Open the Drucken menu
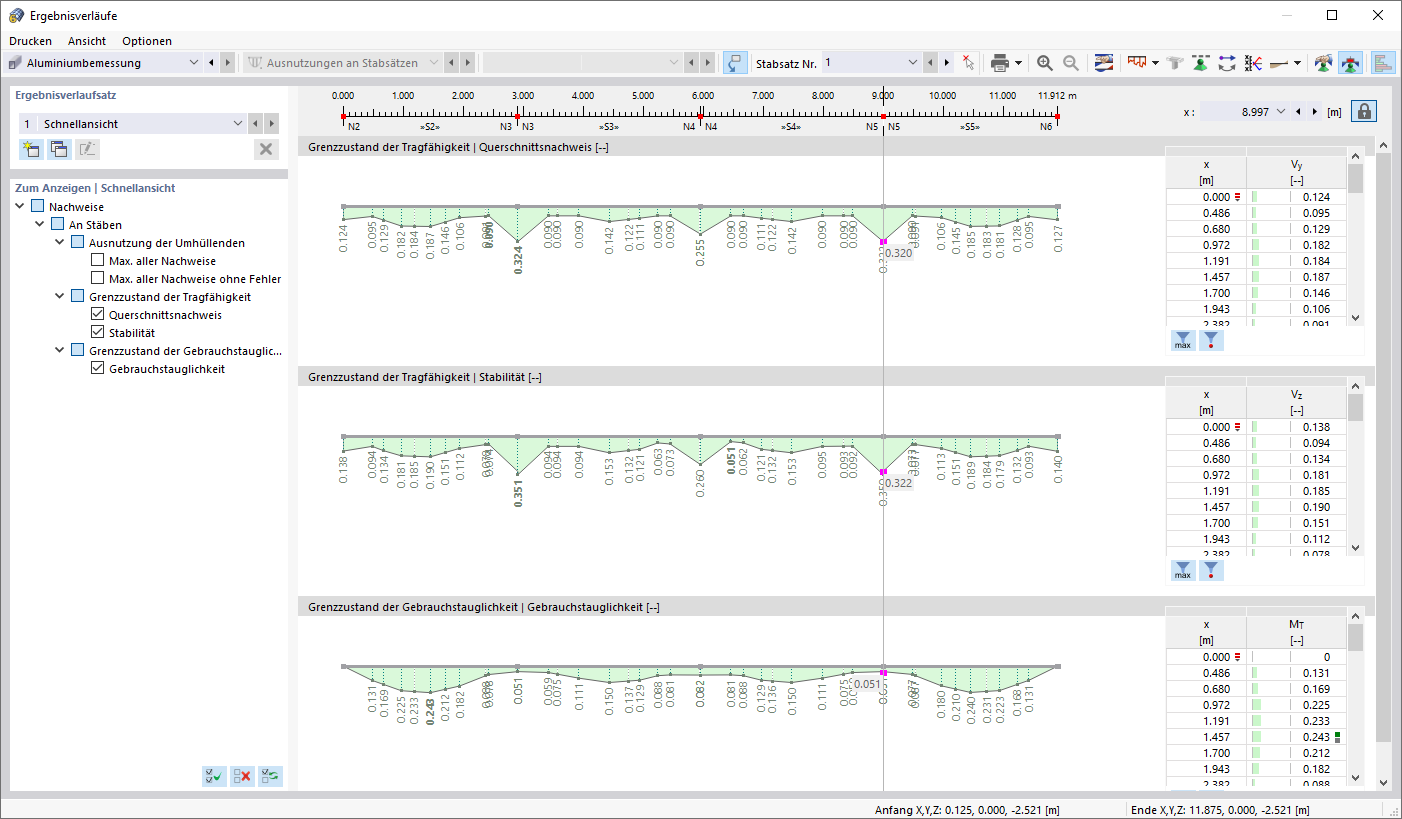Viewport: 1402px width, 819px height. click(30, 41)
